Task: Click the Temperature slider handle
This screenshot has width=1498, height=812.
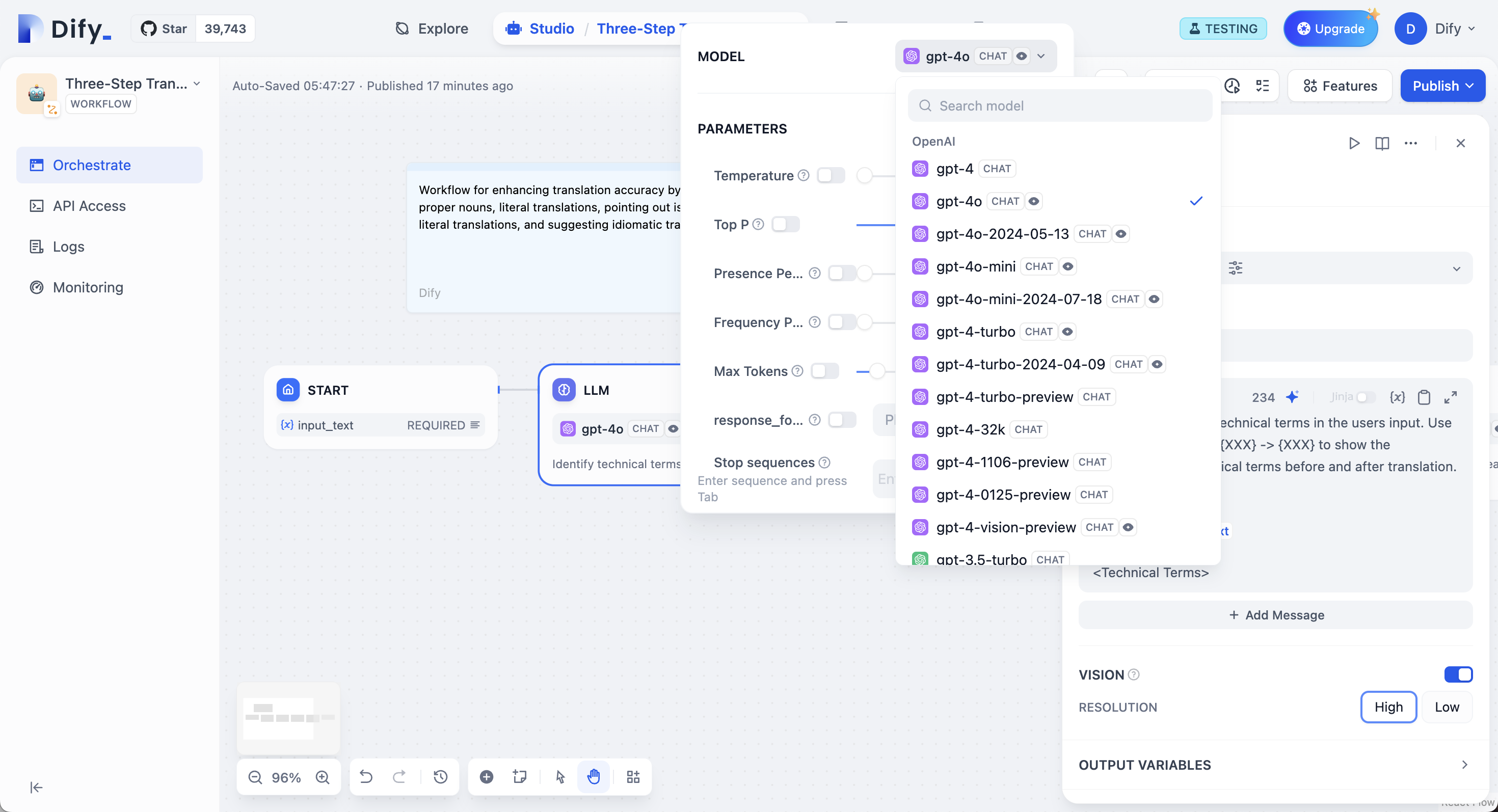Action: point(865,176)
